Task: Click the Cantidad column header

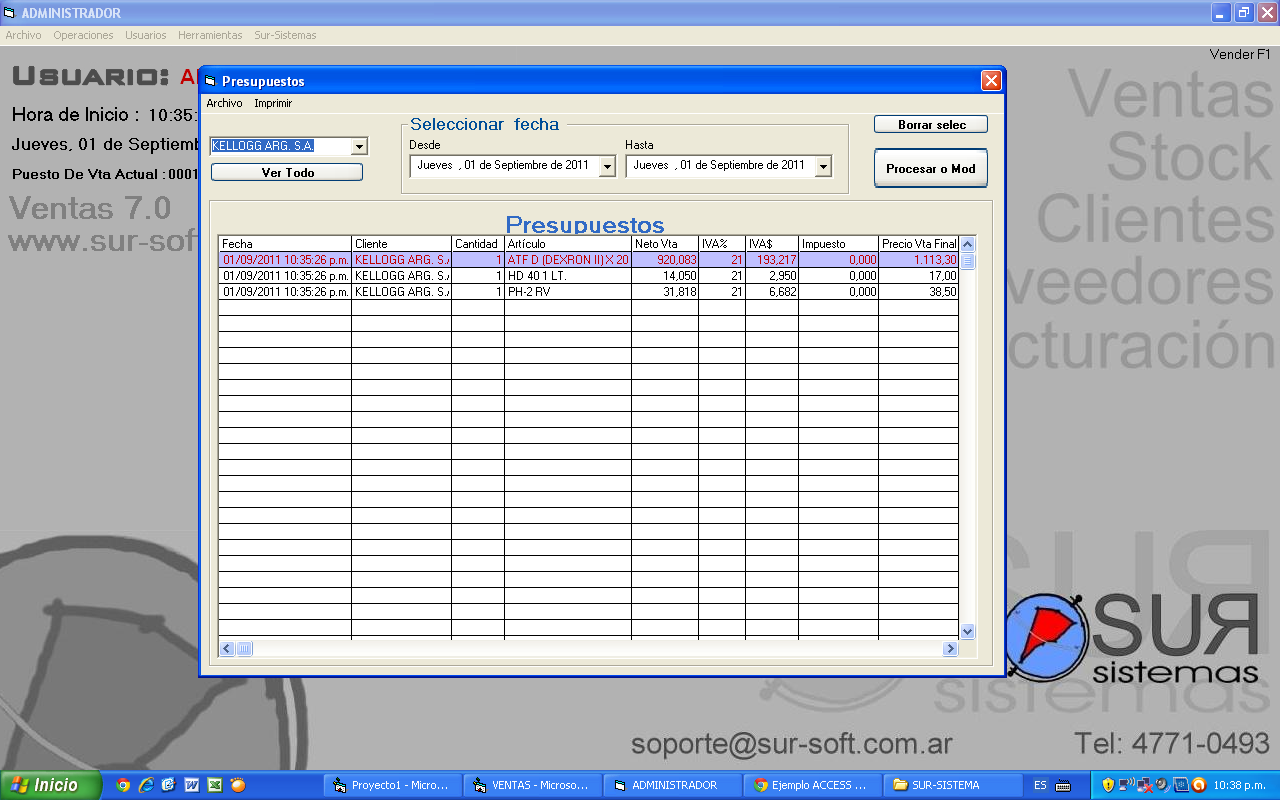Action: 478,244
